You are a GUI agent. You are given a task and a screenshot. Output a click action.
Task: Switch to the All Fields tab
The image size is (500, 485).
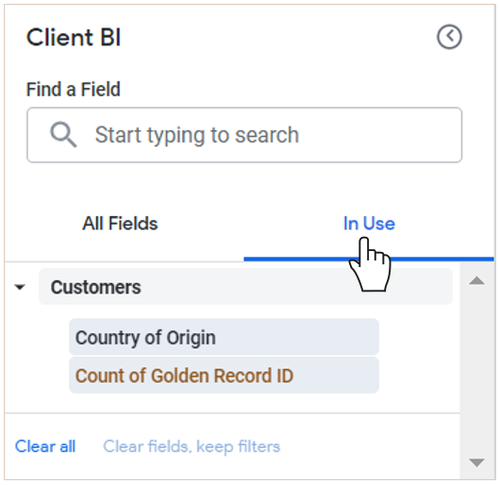click(120, 223)
